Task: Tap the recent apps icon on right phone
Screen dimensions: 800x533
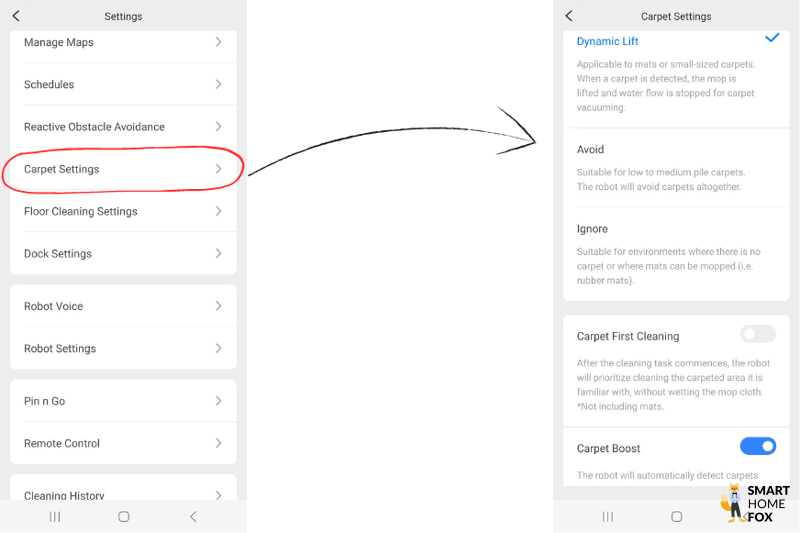Action: point(608,516)
